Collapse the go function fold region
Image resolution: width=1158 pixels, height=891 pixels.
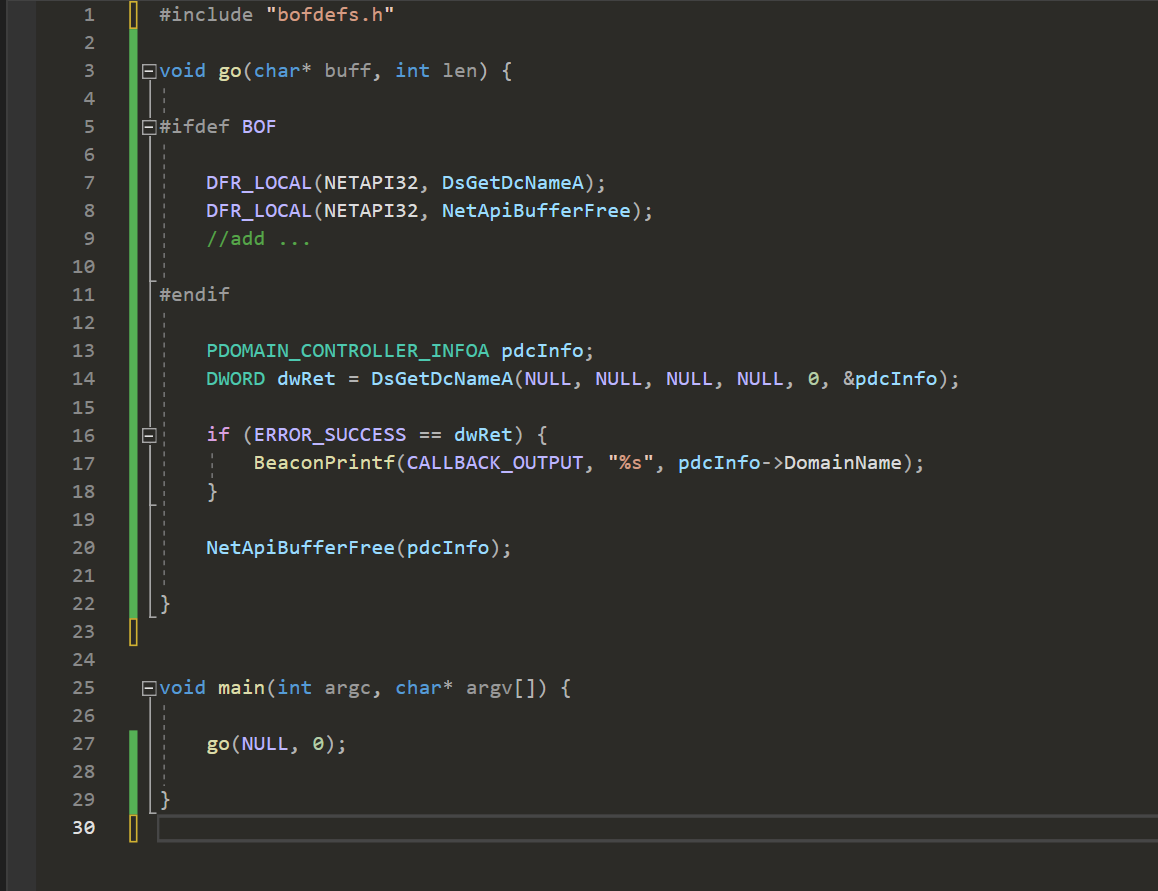[x=148, y=70]
